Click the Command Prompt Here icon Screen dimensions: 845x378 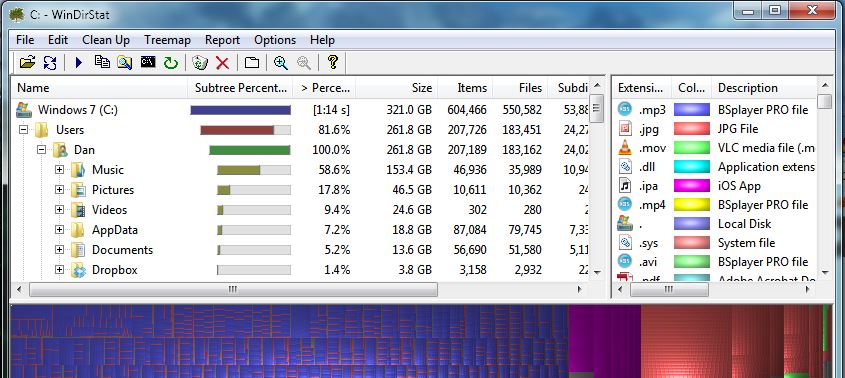coord(148,61)
